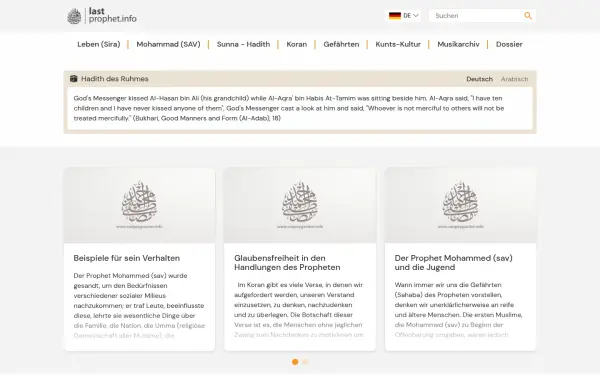The width and height of the screenshot is (600, 375).
Task: Click the excerpt starting 'Der Prophet Mohammed (sav) wurde'
Action: click(x=139, y=306)
